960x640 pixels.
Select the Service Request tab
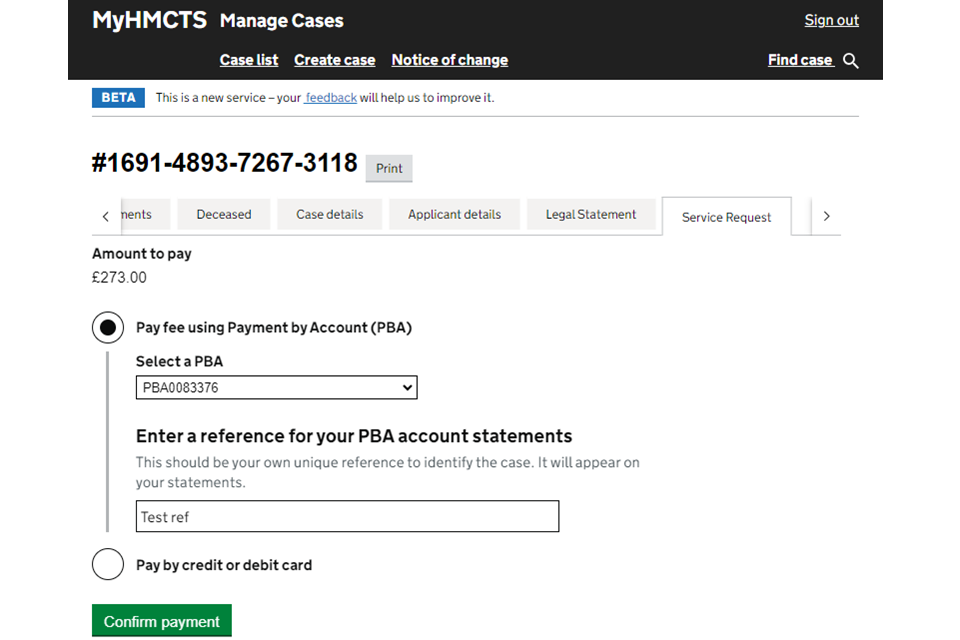click(726, 217)
